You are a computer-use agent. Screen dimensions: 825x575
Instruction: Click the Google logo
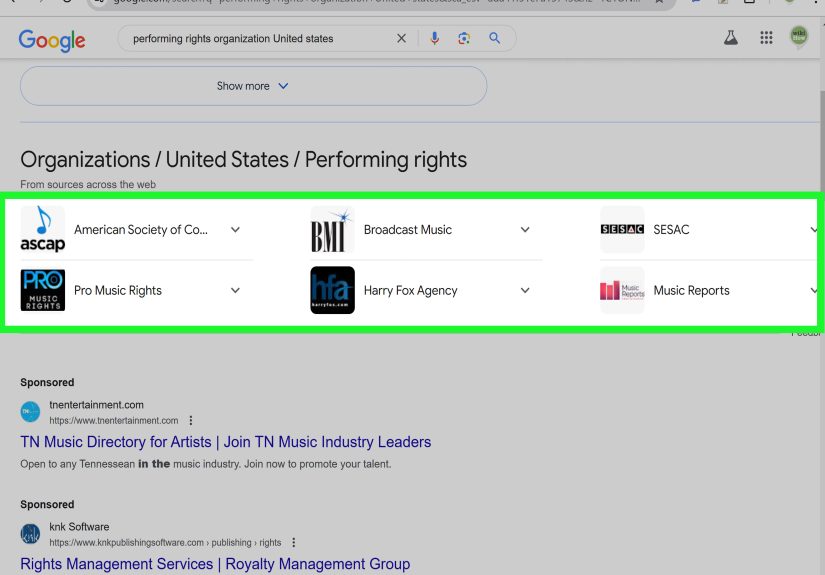(x=52, y=40)
